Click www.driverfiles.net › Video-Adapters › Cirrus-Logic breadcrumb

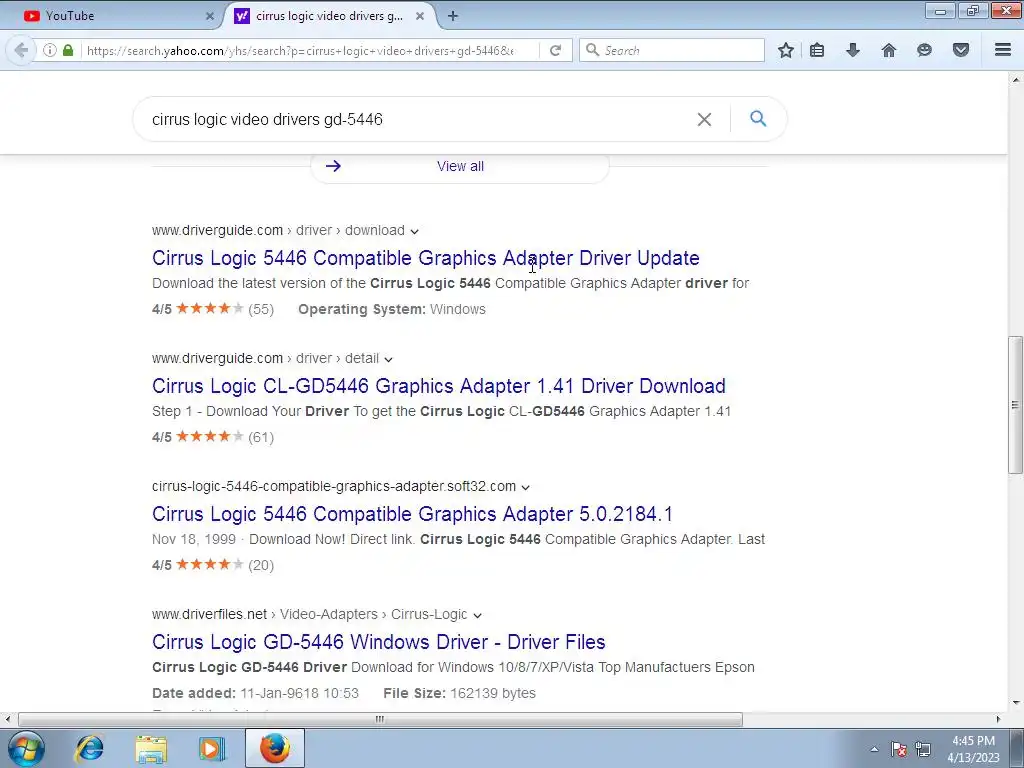click(x=310, y=615)
